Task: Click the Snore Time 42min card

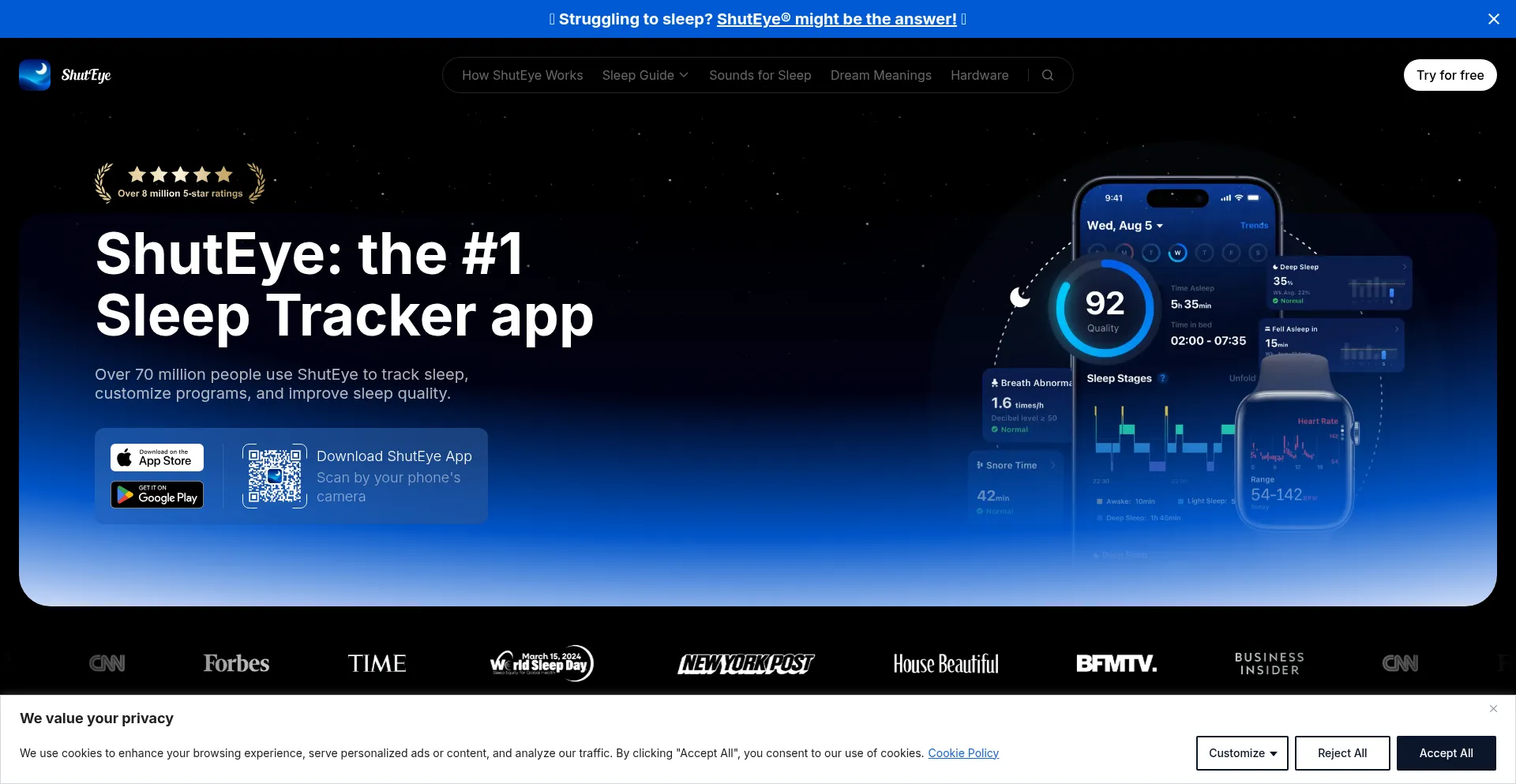Action: coord(1016,487)
